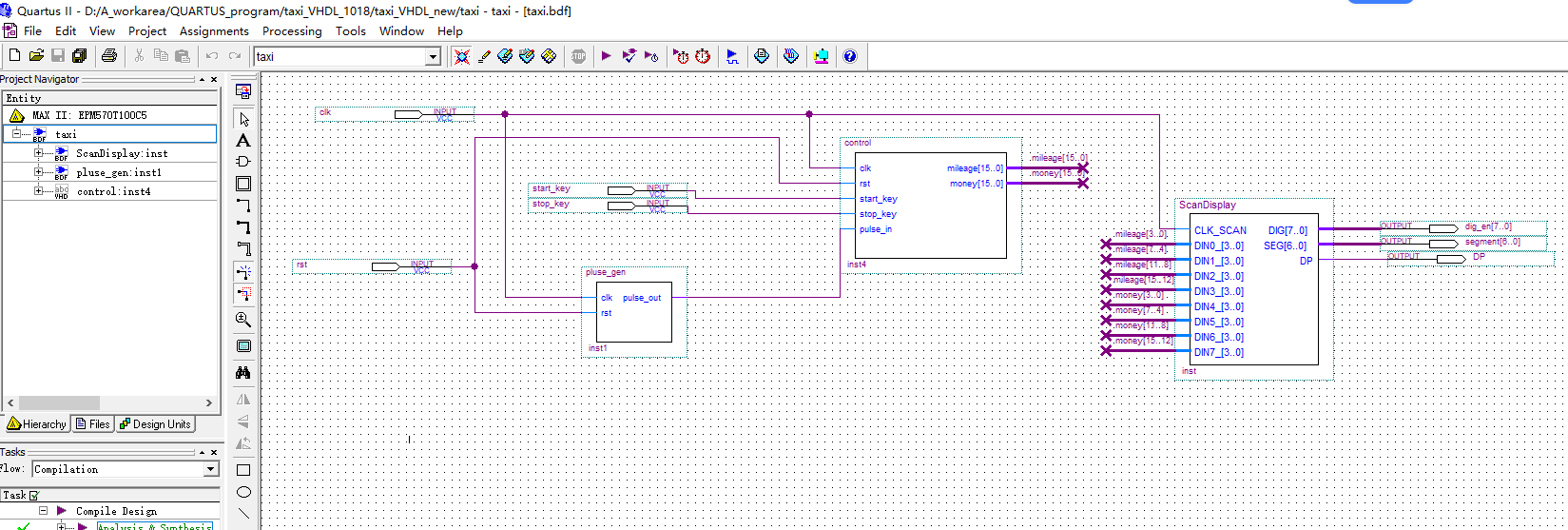The image size is (1568, 530).
Task: Select ScanDisplay:inst in Project Navigator
Action: (122, 153)
